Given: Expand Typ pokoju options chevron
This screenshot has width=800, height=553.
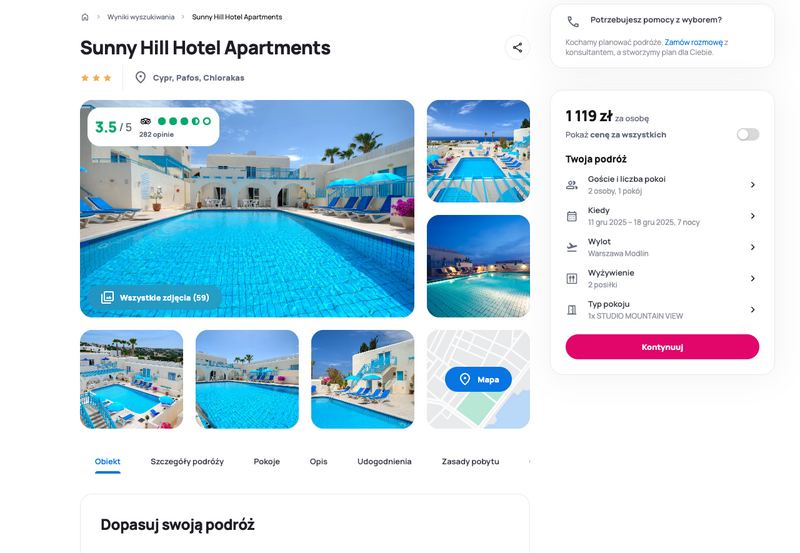Looking at the screenshot, I should point(753,310).
